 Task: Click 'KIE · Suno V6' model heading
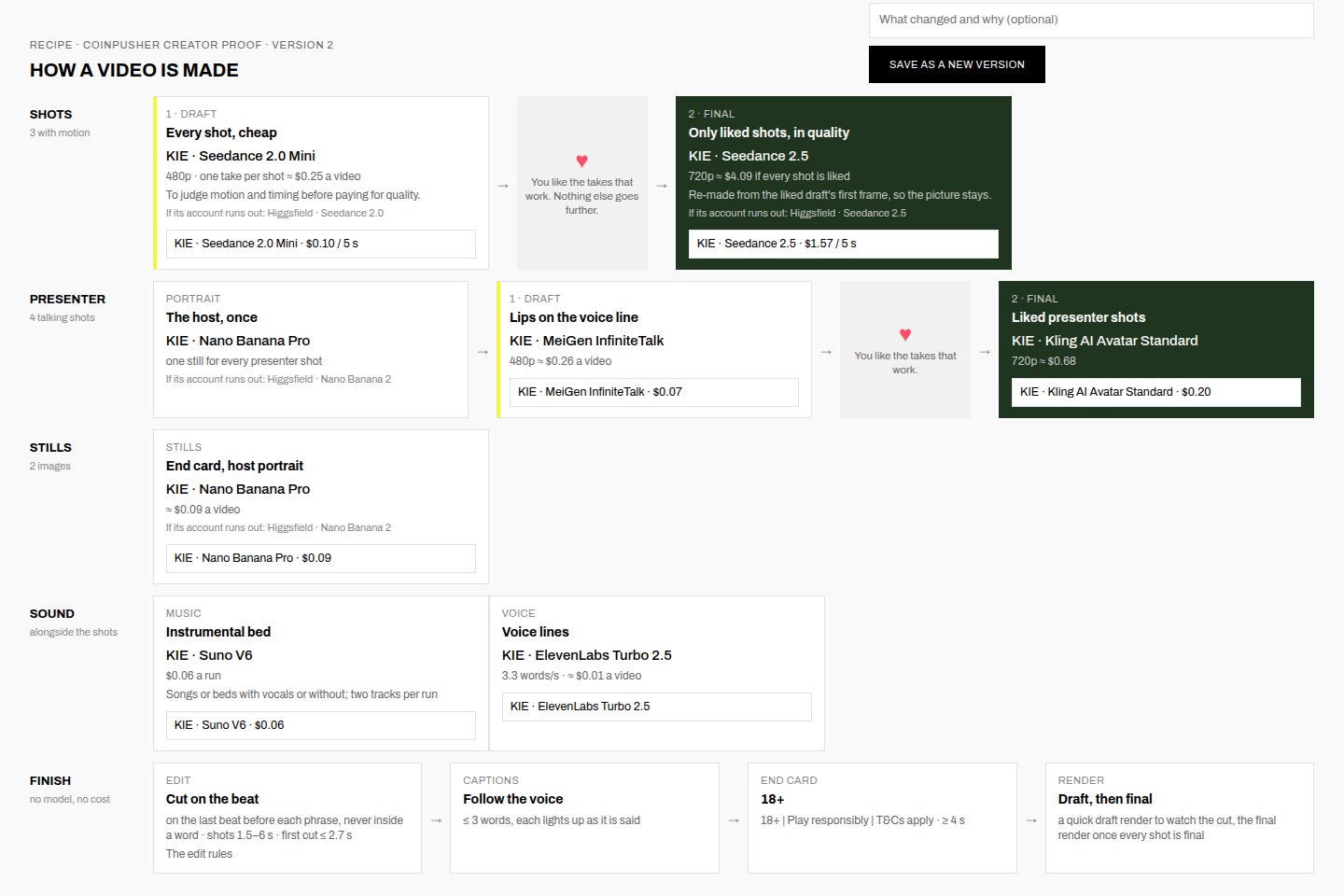point(209,655)
